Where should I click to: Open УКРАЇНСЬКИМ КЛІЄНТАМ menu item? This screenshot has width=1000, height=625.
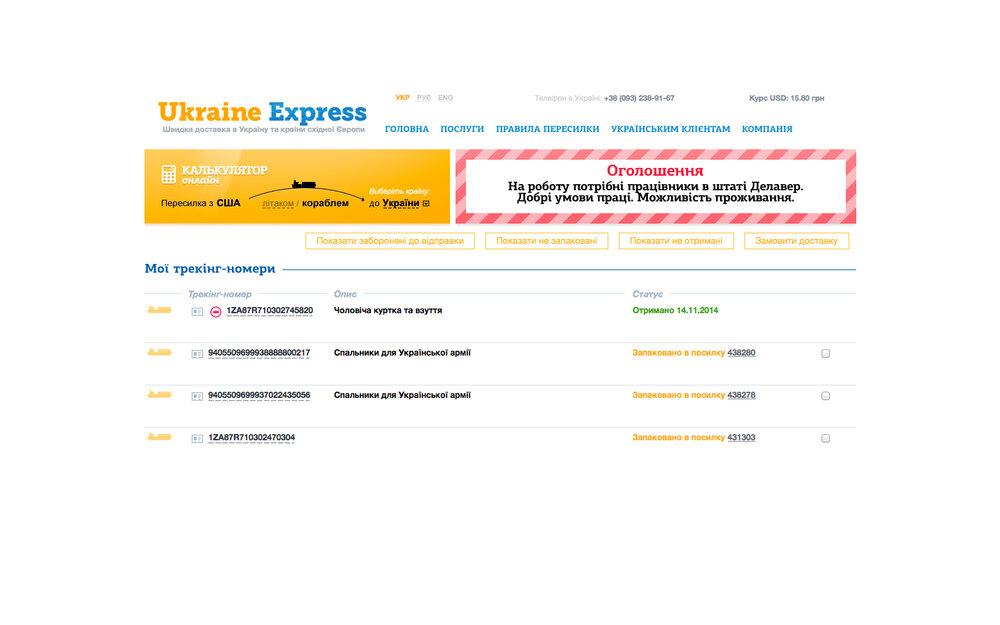(671, 129)
